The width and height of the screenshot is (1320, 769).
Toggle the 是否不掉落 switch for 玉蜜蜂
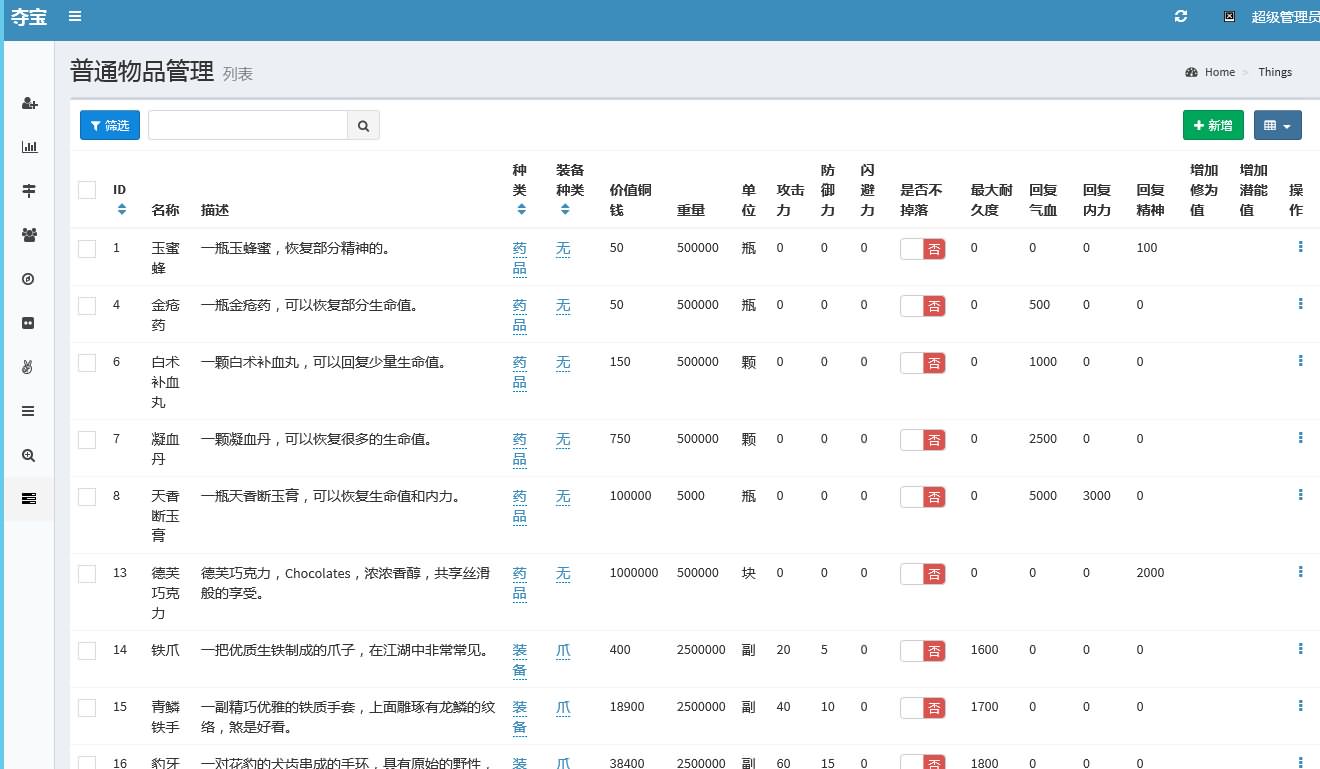pos(922,249)
